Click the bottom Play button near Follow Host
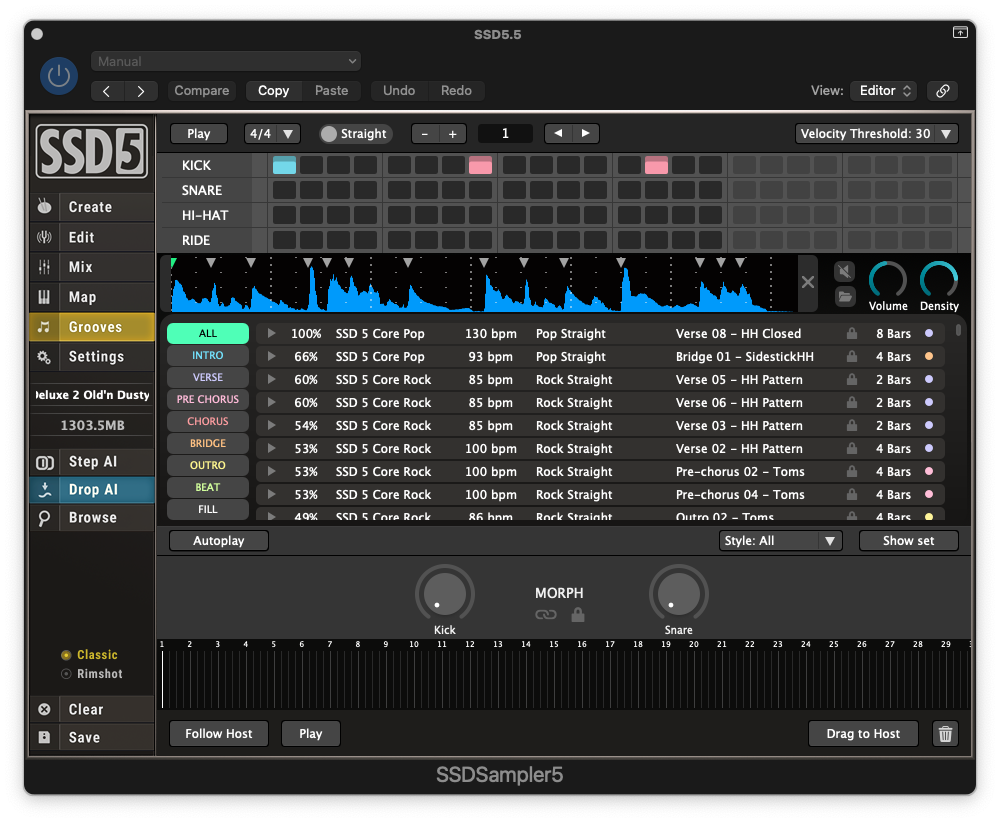 pos(311,734)
